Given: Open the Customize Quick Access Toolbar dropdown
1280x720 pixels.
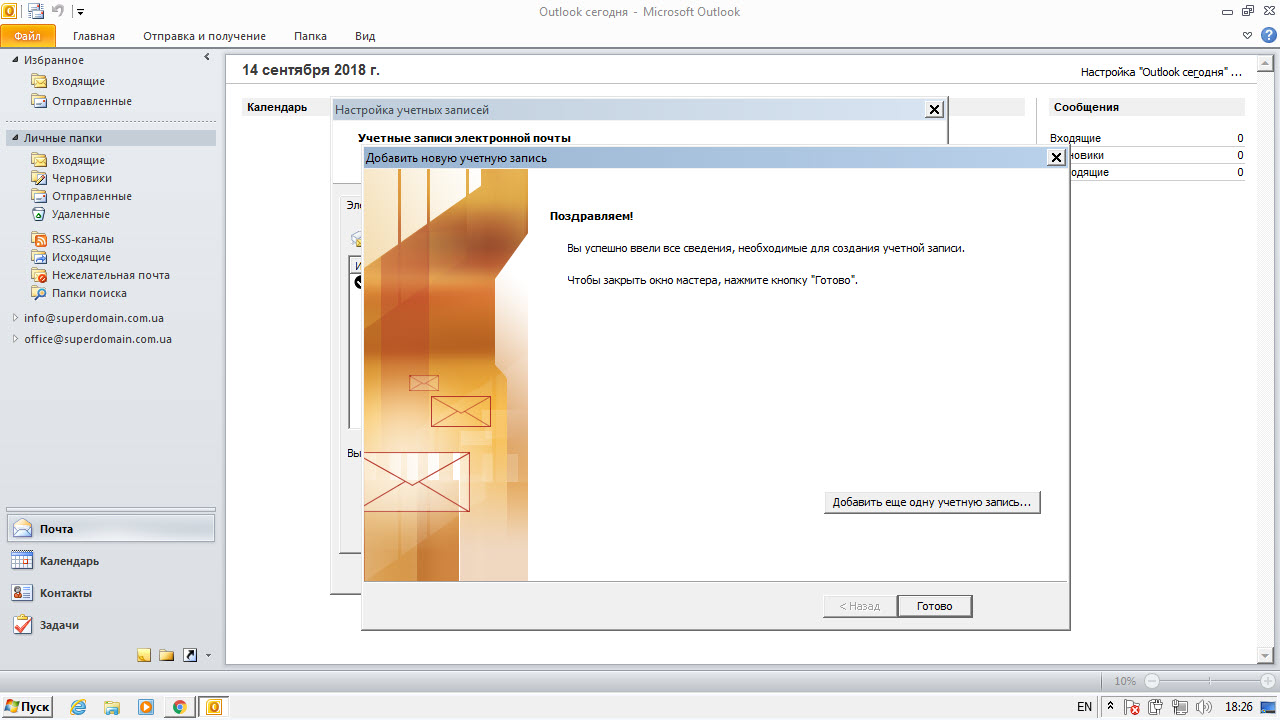Looking at the screenshot, I should pyautogui.click(x=80, y=12).
